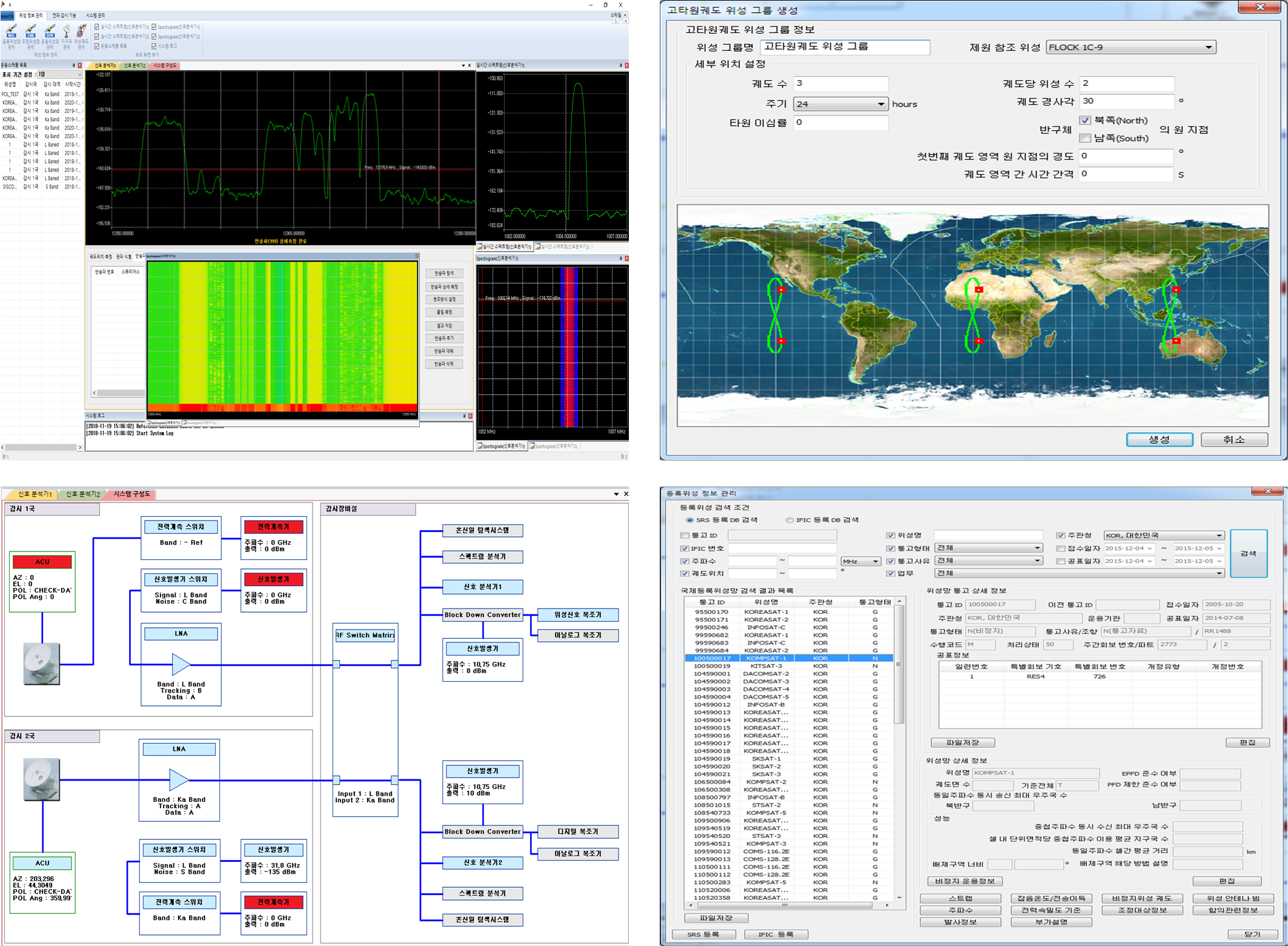Pin the Spectogram(신호분석기1) panel
The width and height of the screenshot is (1288, 946).
(x=620, y=259)
